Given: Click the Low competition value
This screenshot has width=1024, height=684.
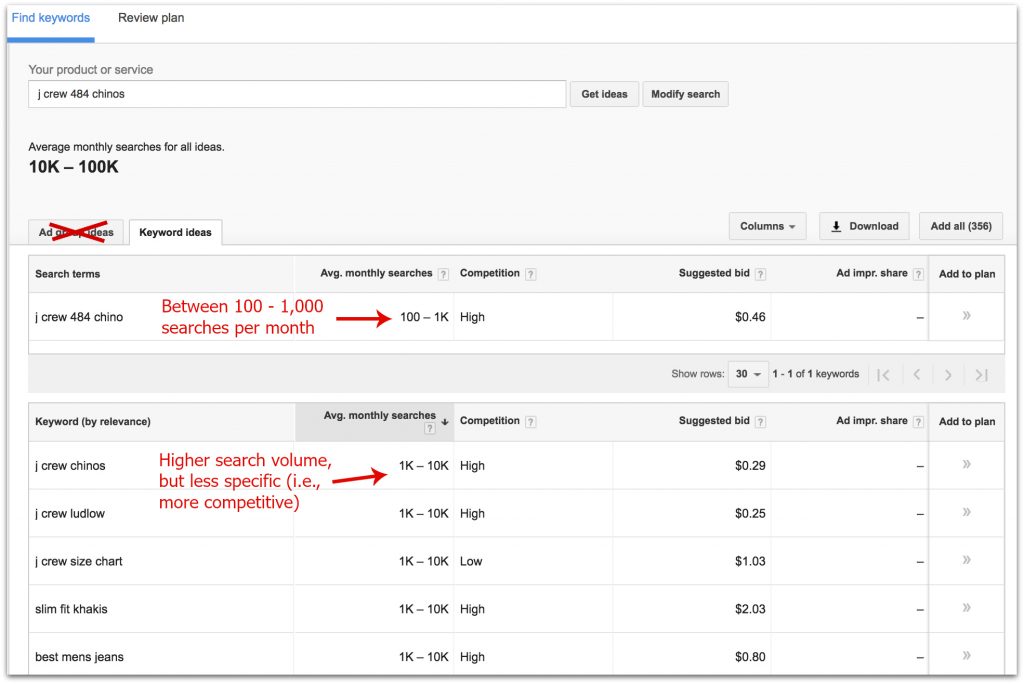Looking at the screenshot, I should 471,561.
